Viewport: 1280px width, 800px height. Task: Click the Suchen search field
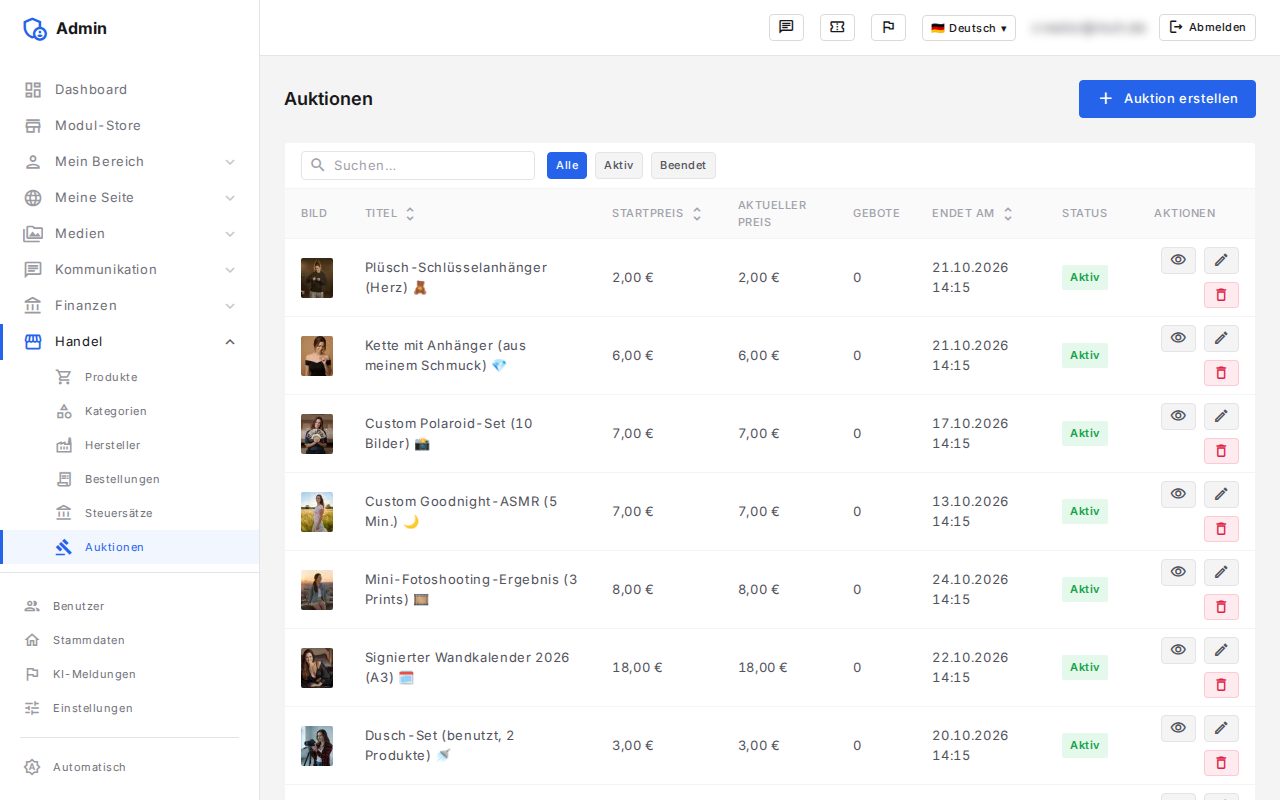click(x=418, y=166)
